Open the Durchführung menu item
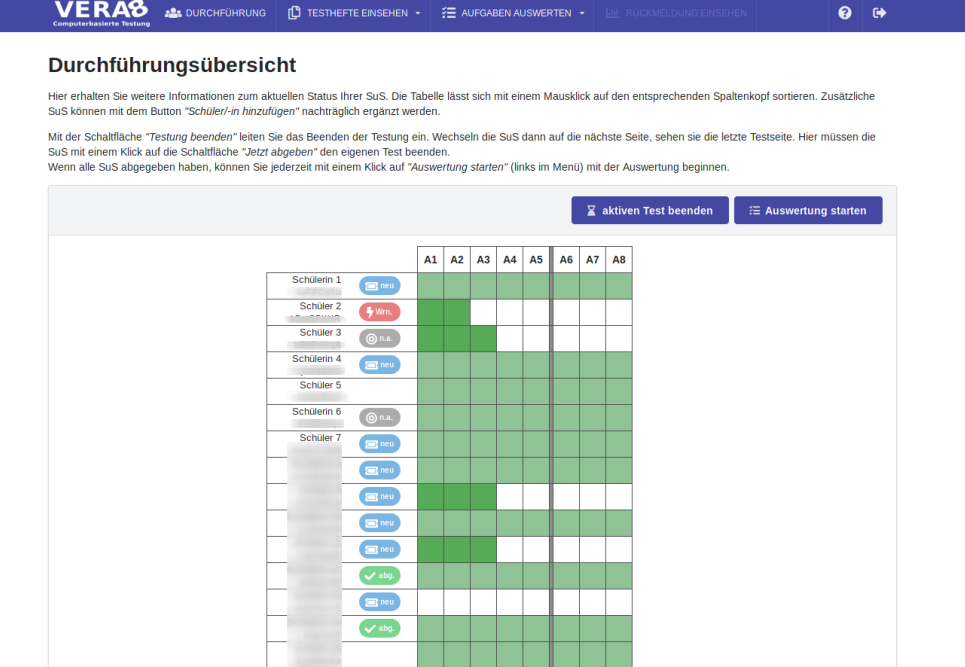This screenshot has width=965, height=667. (215, 13)
